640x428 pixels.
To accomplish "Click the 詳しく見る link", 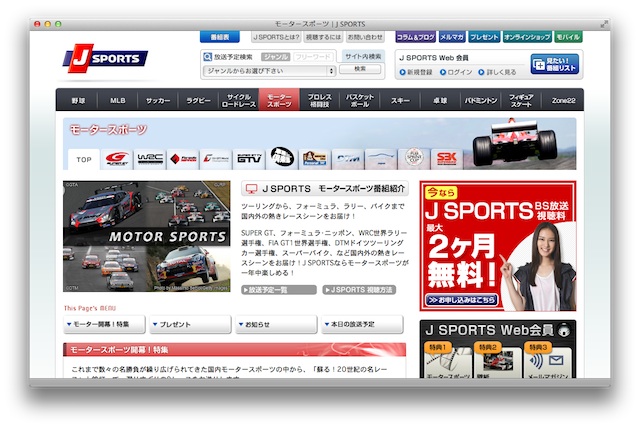I will 497,72.
